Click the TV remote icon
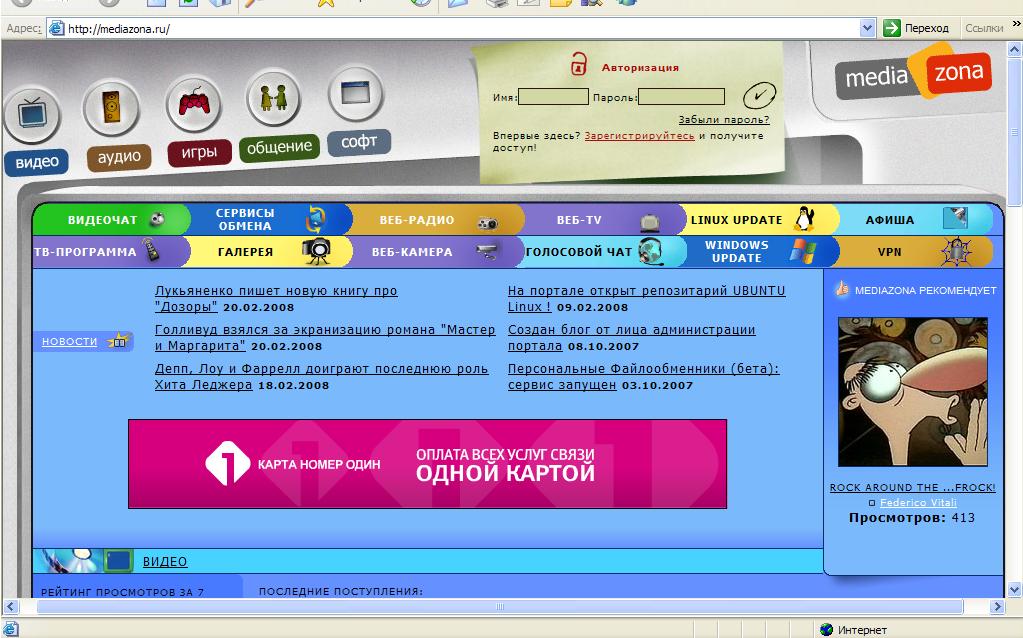This screenshot has width=1023, height=638. [x=151, y=251]
